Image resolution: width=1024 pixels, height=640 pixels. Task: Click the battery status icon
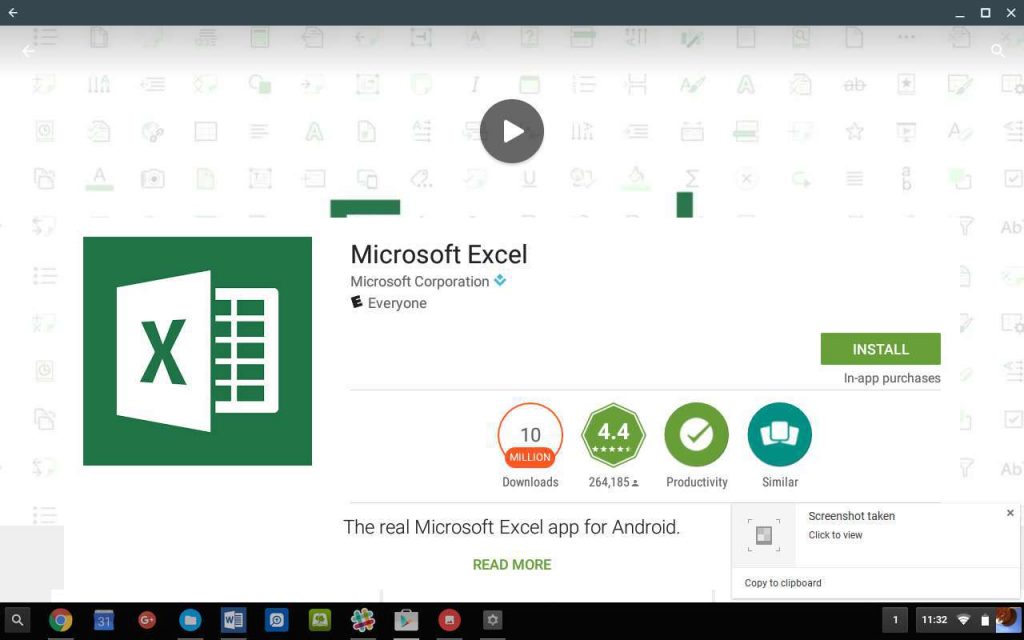[x=985, y=620]
